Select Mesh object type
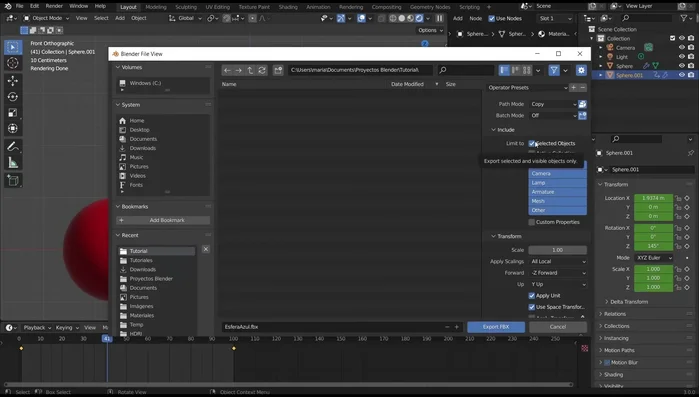 pyautogui.click(x=557, y=201)
